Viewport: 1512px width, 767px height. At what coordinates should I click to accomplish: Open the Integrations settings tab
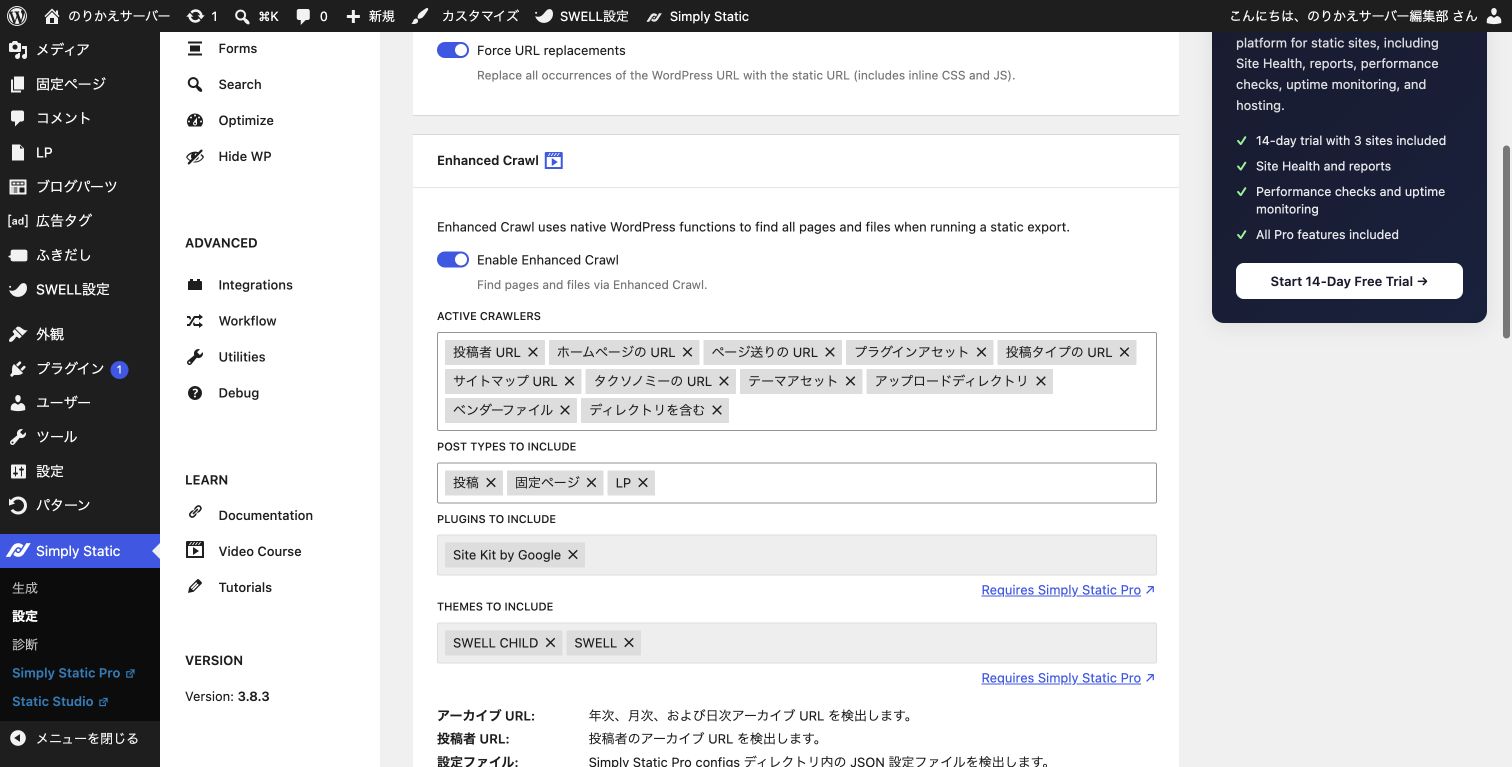pos(255,285)
